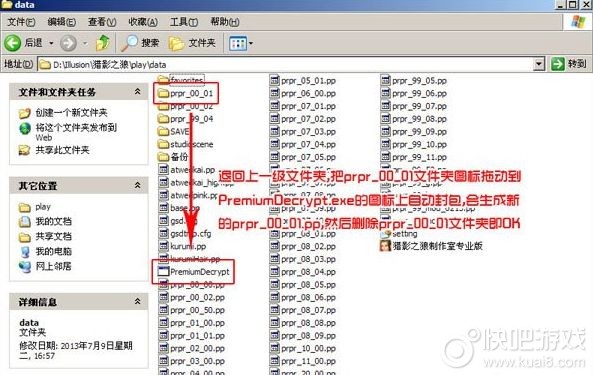Select prpr_05_01.pp file
The width and height of the screenshot is (593, 375).
[x=303, y=81]
